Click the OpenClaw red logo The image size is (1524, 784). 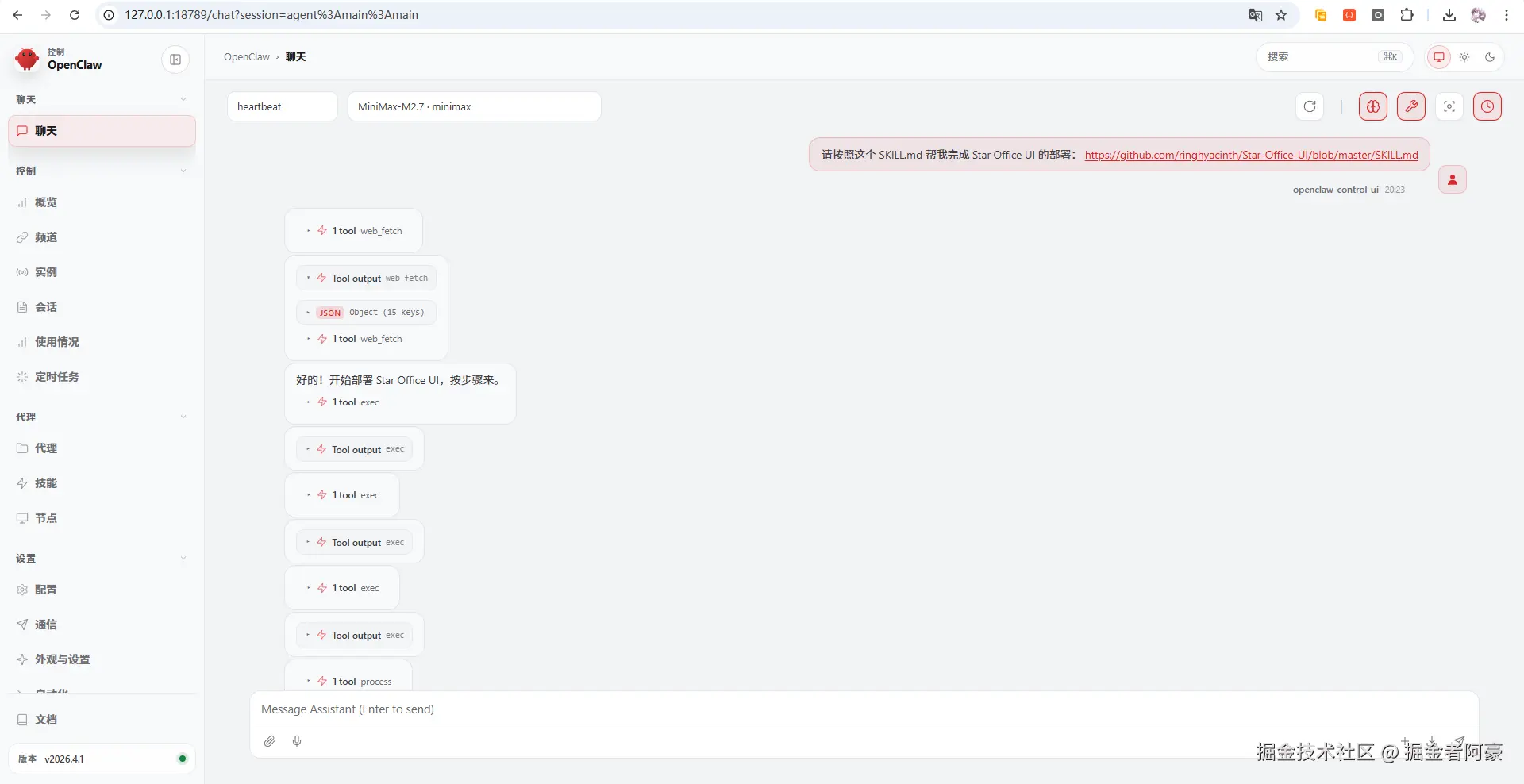(27, 59)
